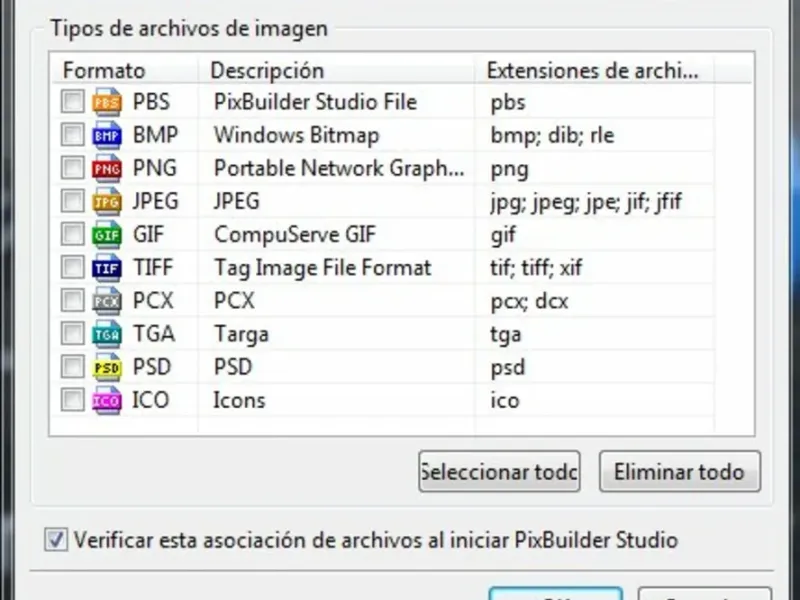Image resolution: width=800 pixels, height=600 pixels.
Task: Select the Targa description row
Action: pos(241,334)
